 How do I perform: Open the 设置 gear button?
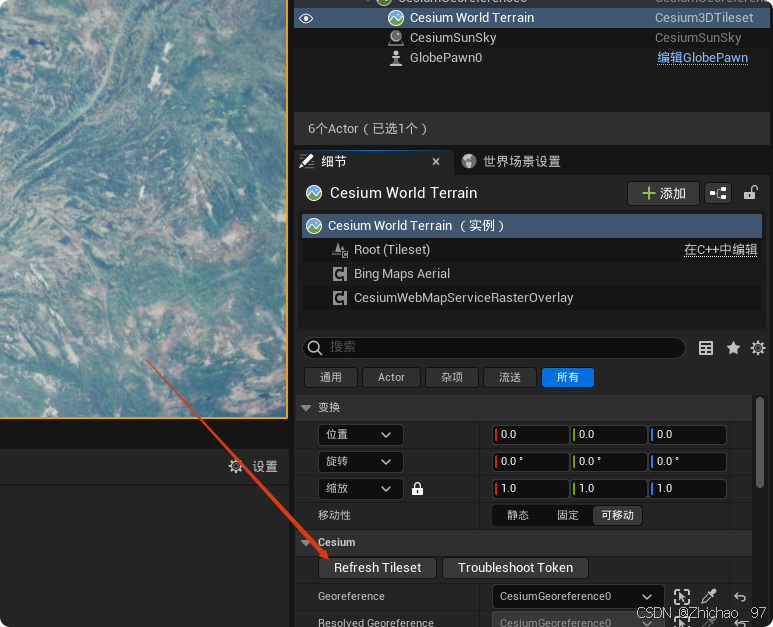253,467
